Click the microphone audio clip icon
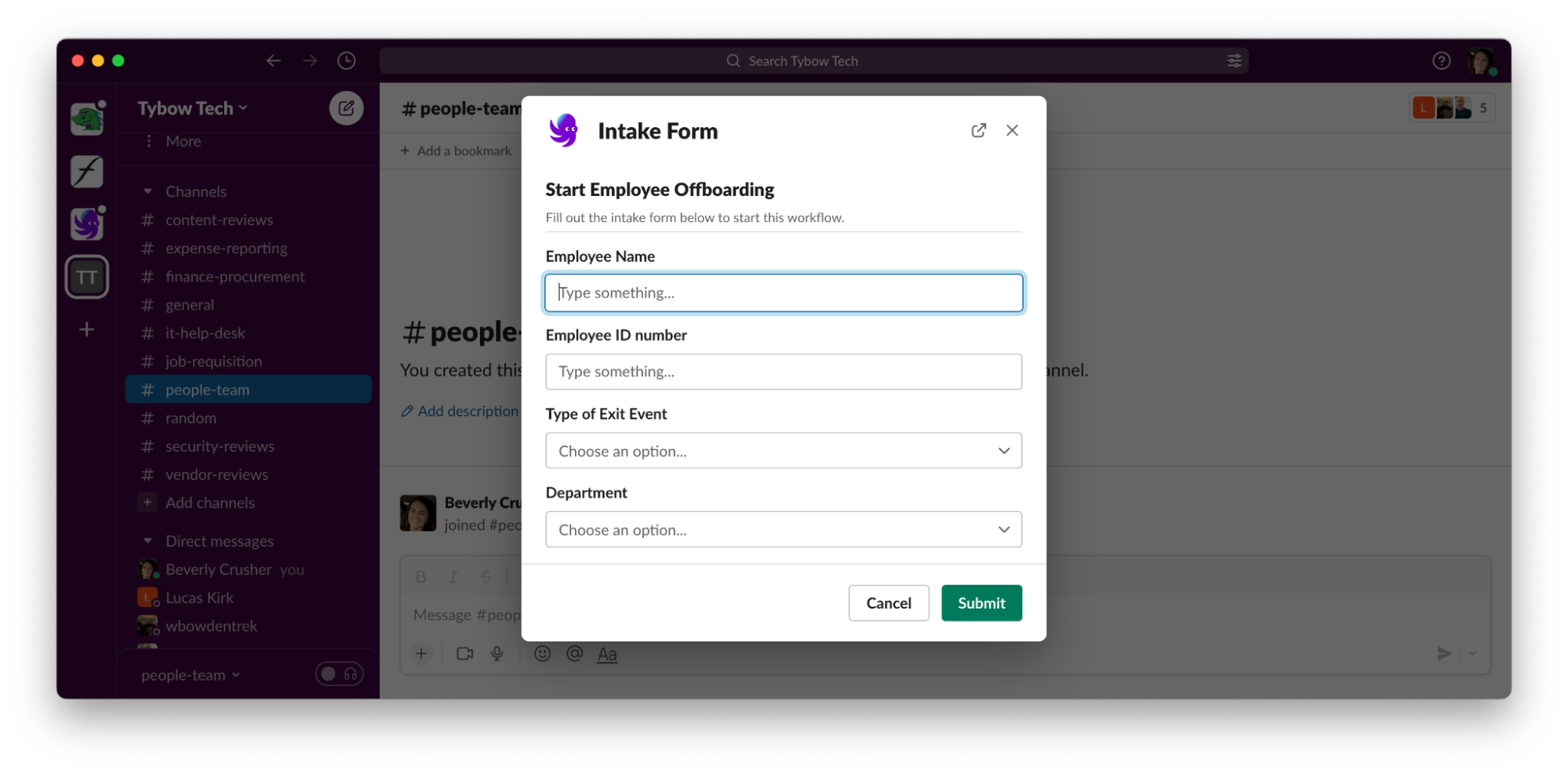The width and height of the screenshot is (1568, 774). (497, 653)
